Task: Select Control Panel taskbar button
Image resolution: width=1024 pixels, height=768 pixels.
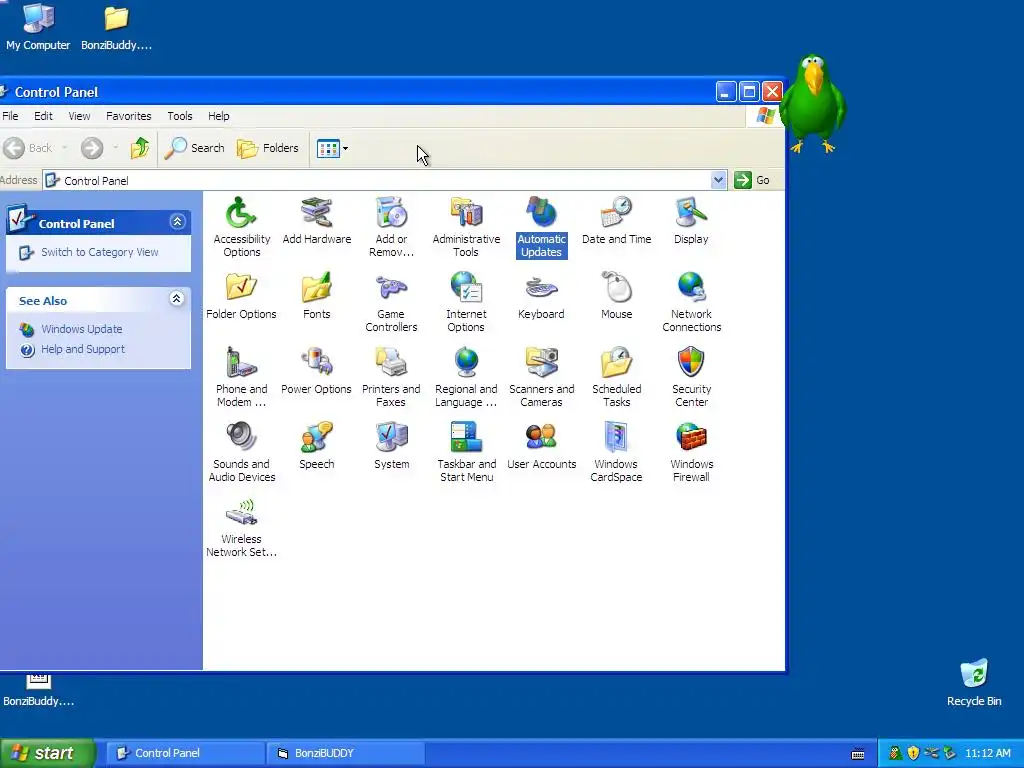Action: [x=185, y=753]
